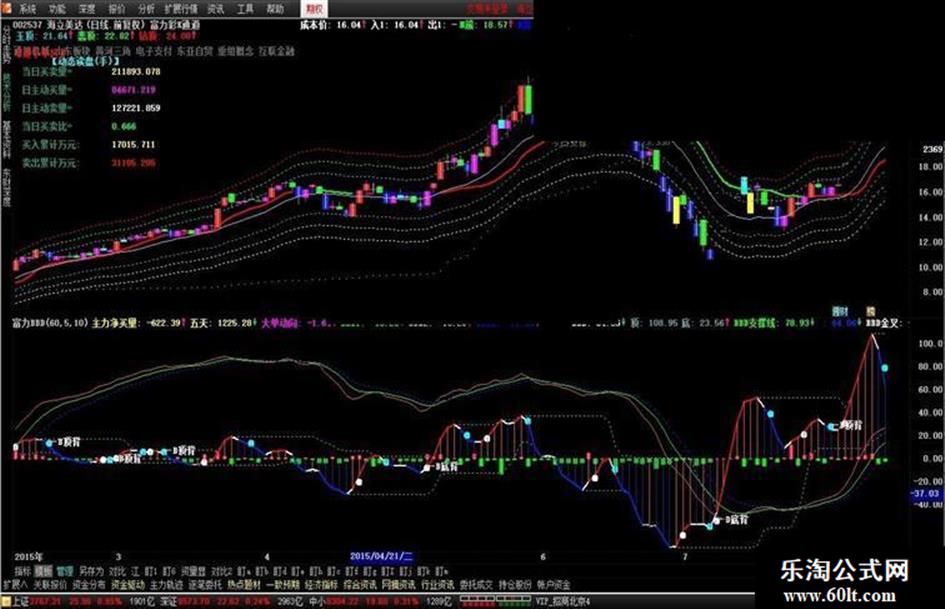Click the 电子支付 sector tag
This screenshot has width=945, height=609.
[x=154, y=52]
